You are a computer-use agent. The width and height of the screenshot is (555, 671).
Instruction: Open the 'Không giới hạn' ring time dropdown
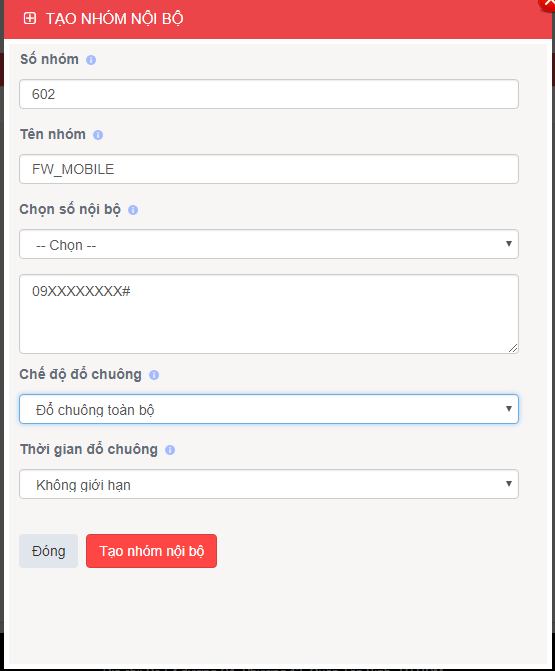pyautogui.click(x=269, y=484)
